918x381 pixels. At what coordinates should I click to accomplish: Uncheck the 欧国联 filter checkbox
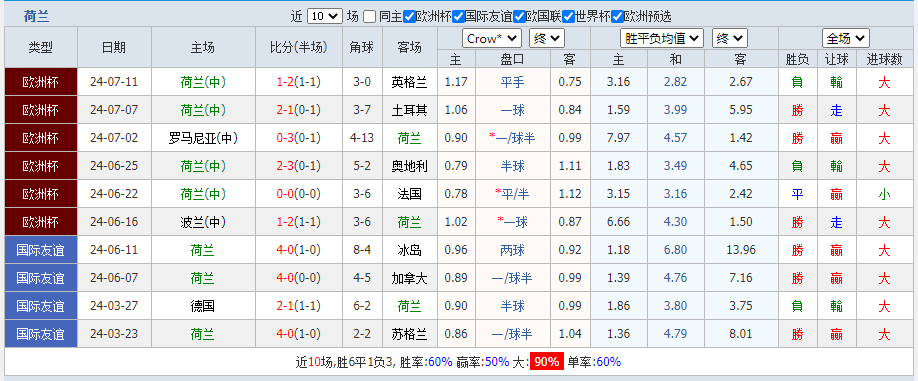519,16
